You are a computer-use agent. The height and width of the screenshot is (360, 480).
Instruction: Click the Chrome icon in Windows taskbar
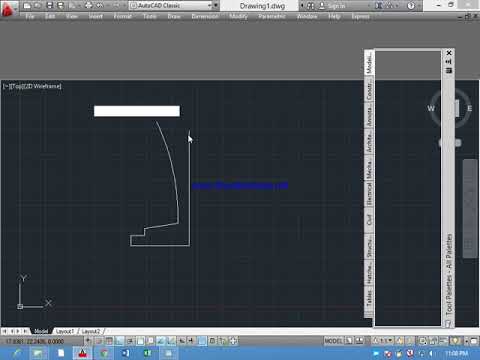(x=104, y=353)
